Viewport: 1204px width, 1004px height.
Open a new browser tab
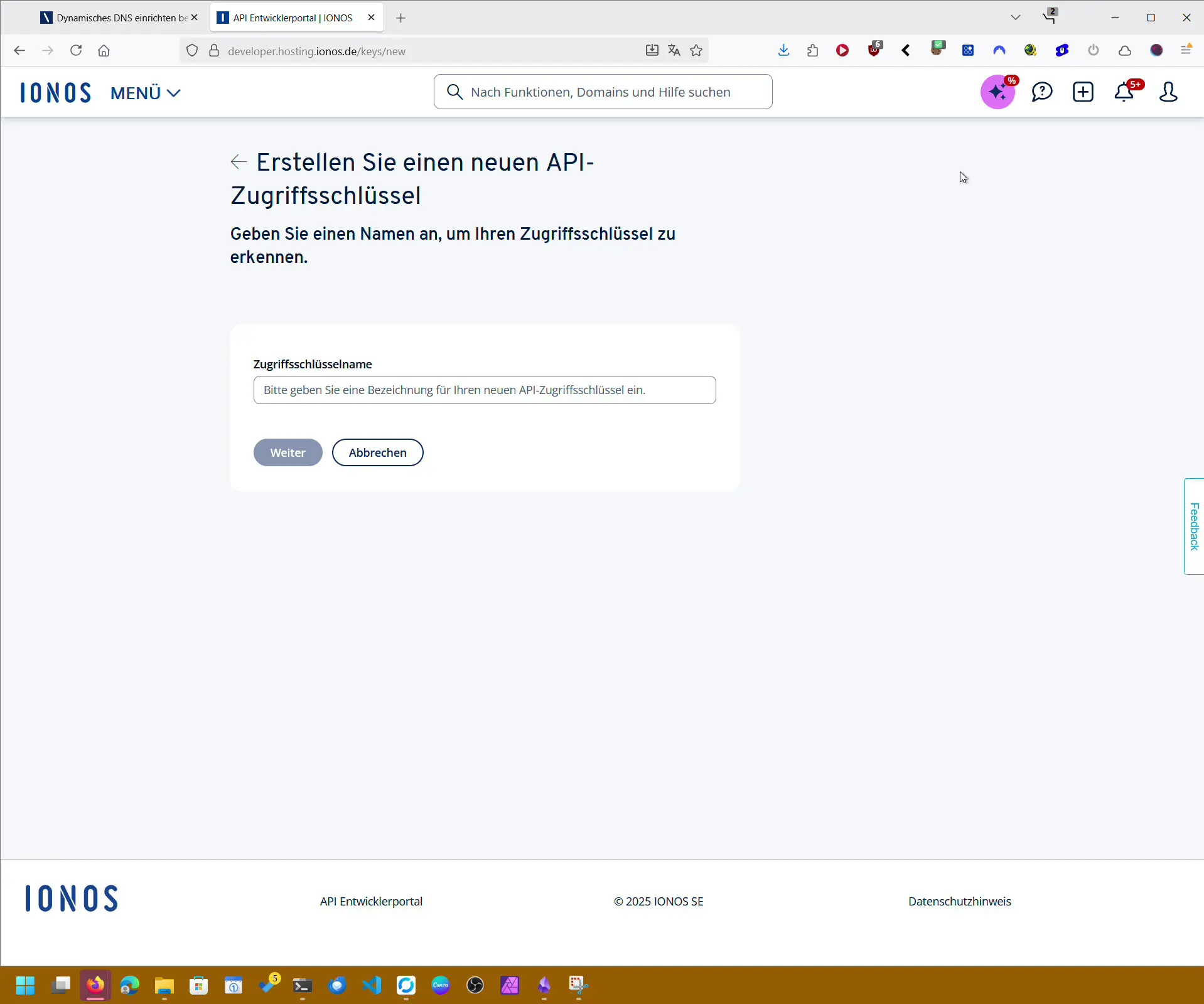tap(401, 18)
